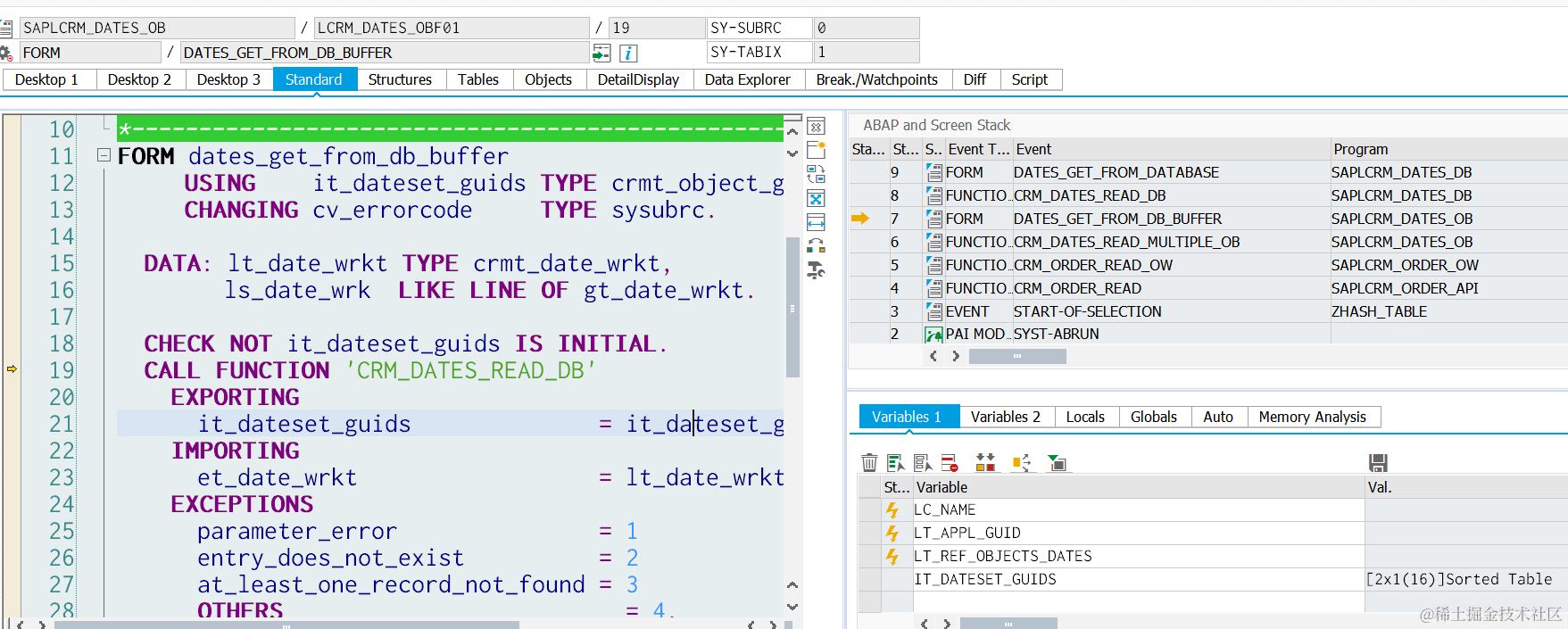Click the Swap tool icon beside editor
Screen dimensions: 1568x629
pos(816,174)
